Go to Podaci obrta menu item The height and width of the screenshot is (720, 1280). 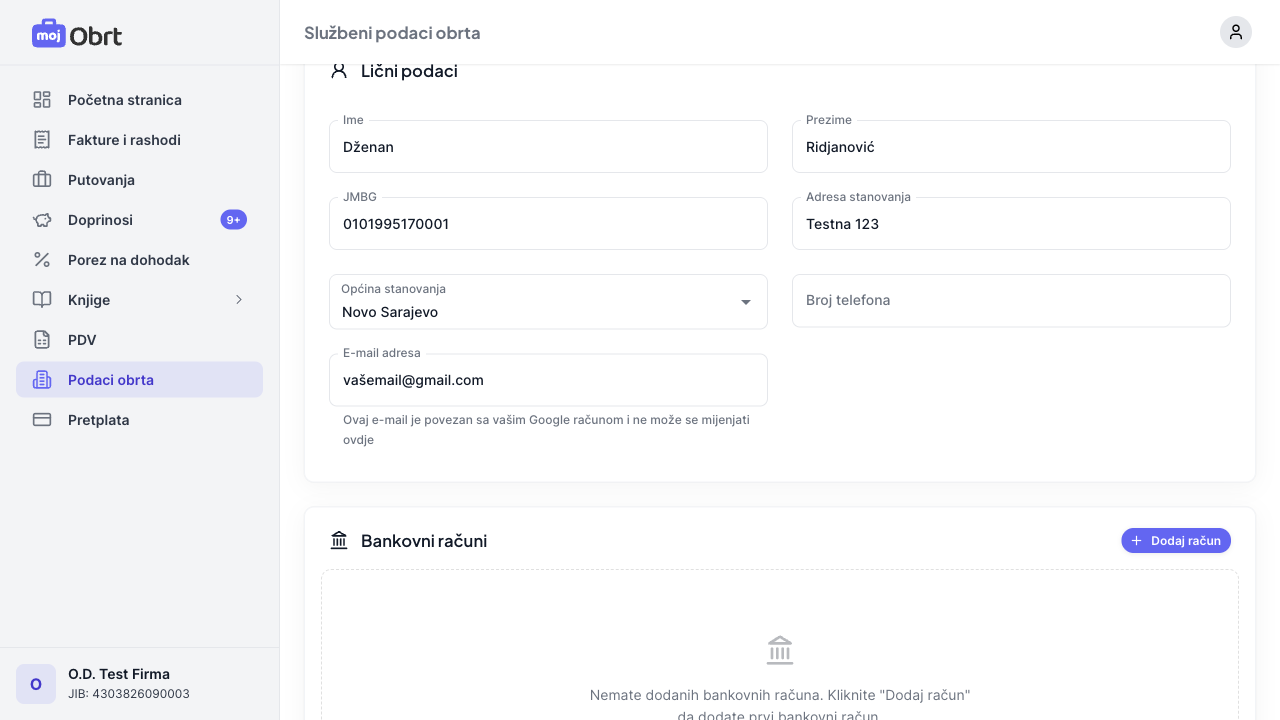point(139,380)
